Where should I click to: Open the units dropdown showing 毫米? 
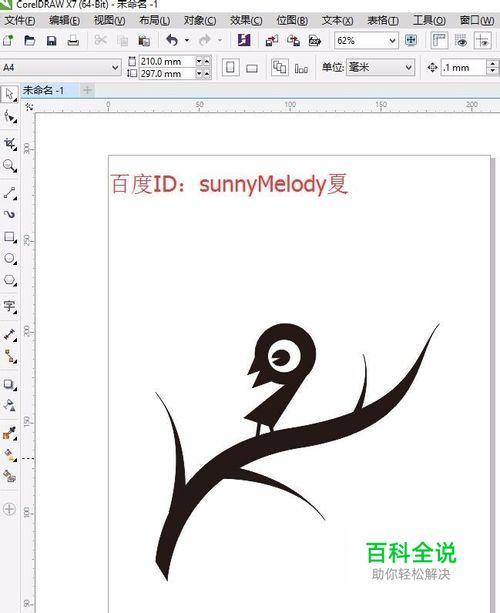[x=409, y=68]
